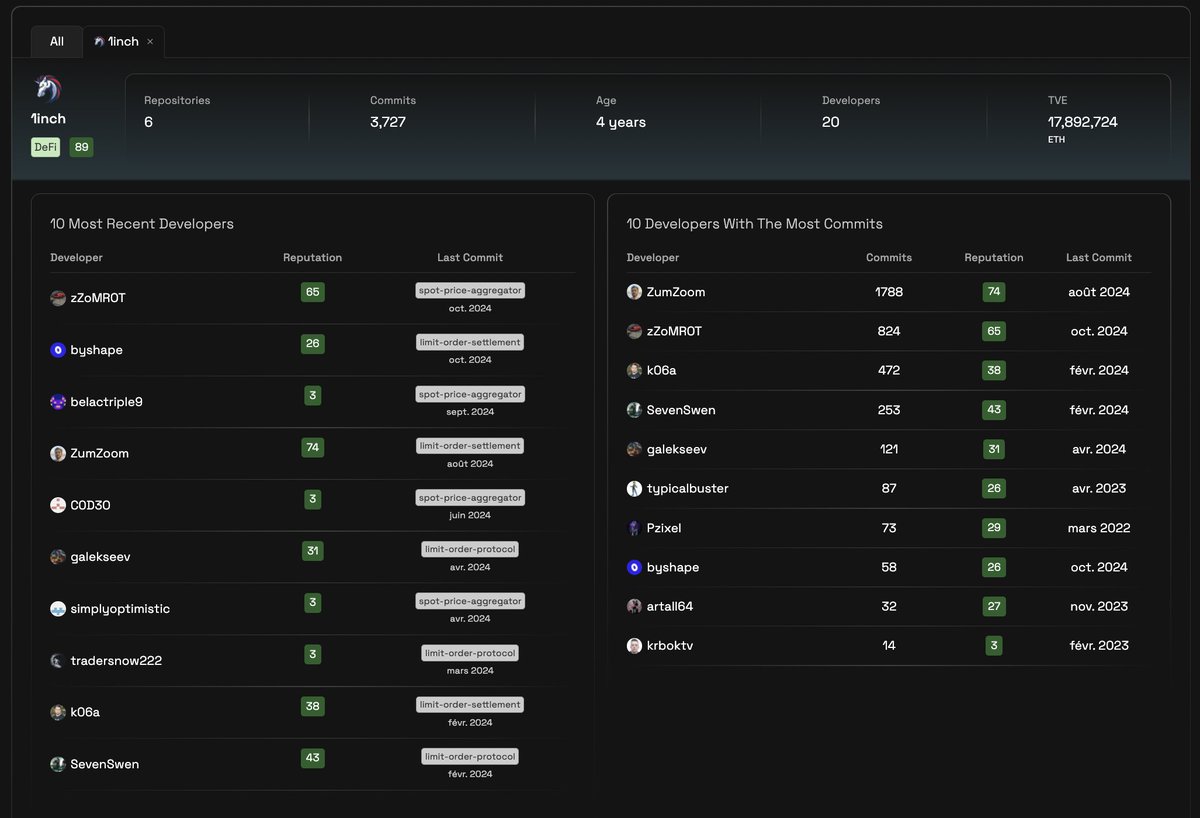The height and width of the screenshot is (818, 1200).
Task: Click mars 2022 date in Pzixel row
Action: click(x=1098, y=528)
